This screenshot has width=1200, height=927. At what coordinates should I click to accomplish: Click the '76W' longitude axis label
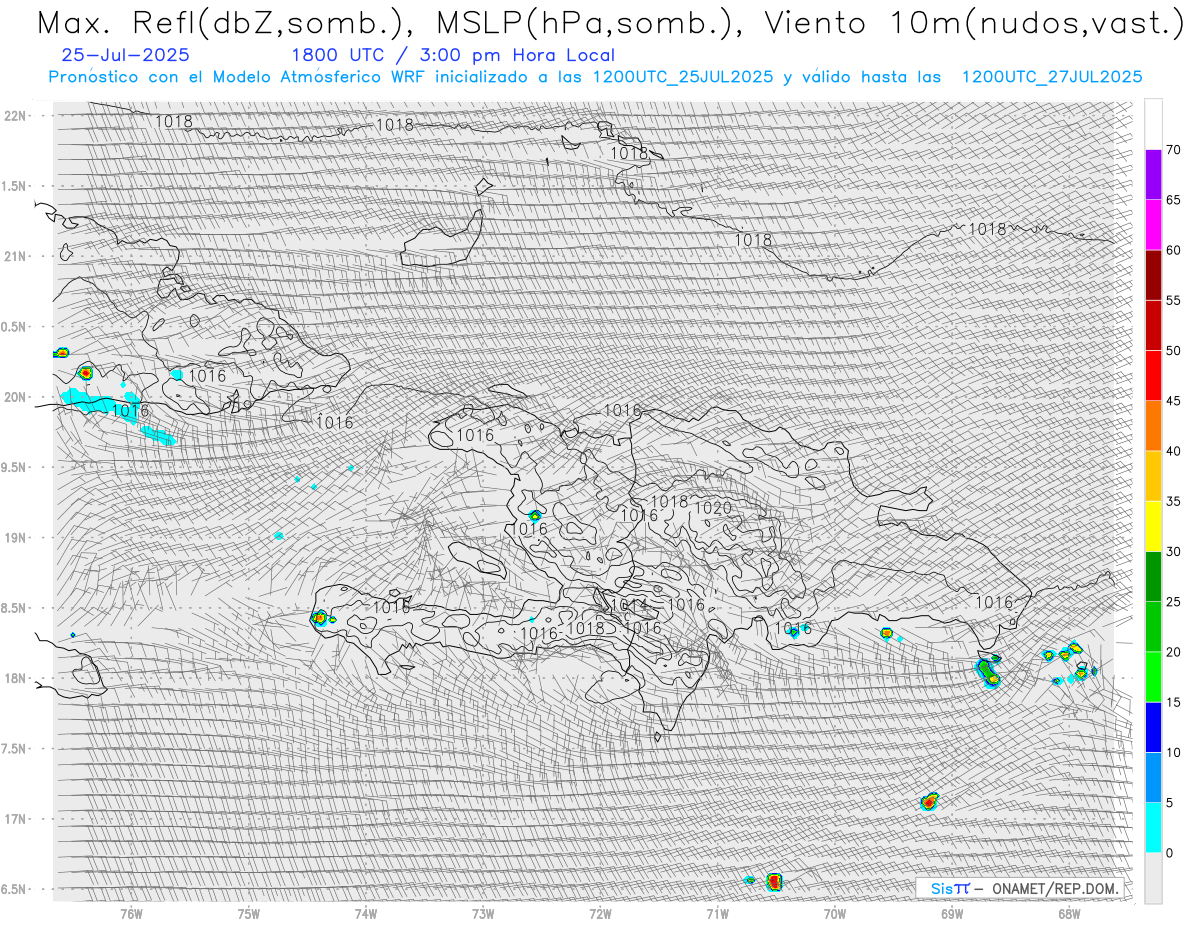[131, 914]
